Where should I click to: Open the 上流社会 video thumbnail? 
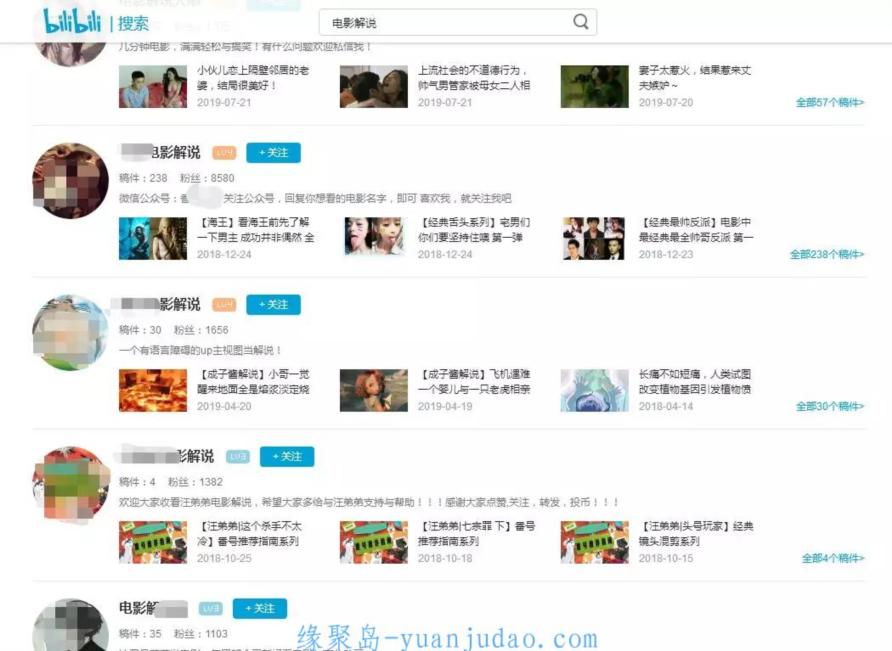pyautogui.click(x=373, y=86)
